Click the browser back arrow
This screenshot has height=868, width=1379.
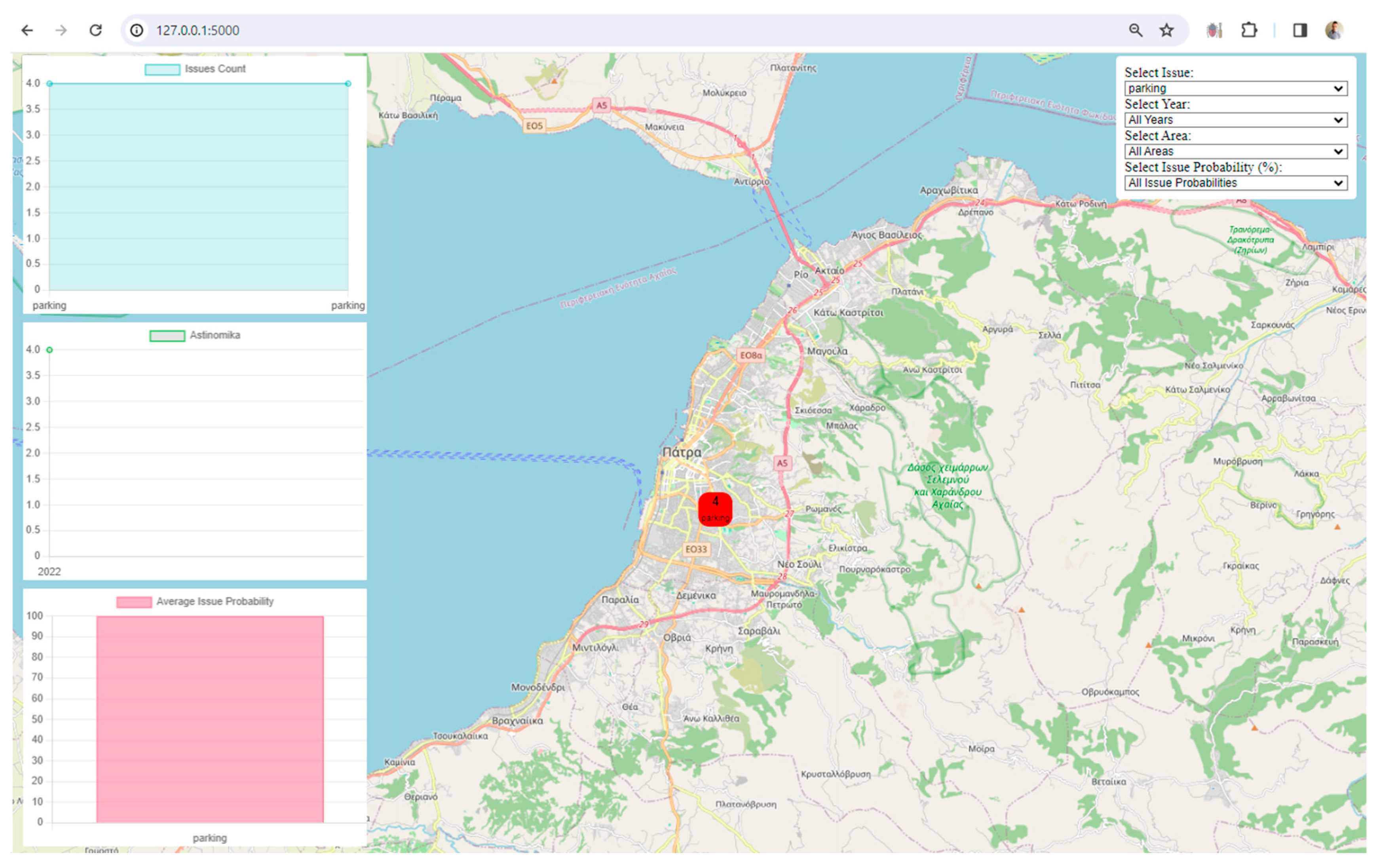pos(27,30)
